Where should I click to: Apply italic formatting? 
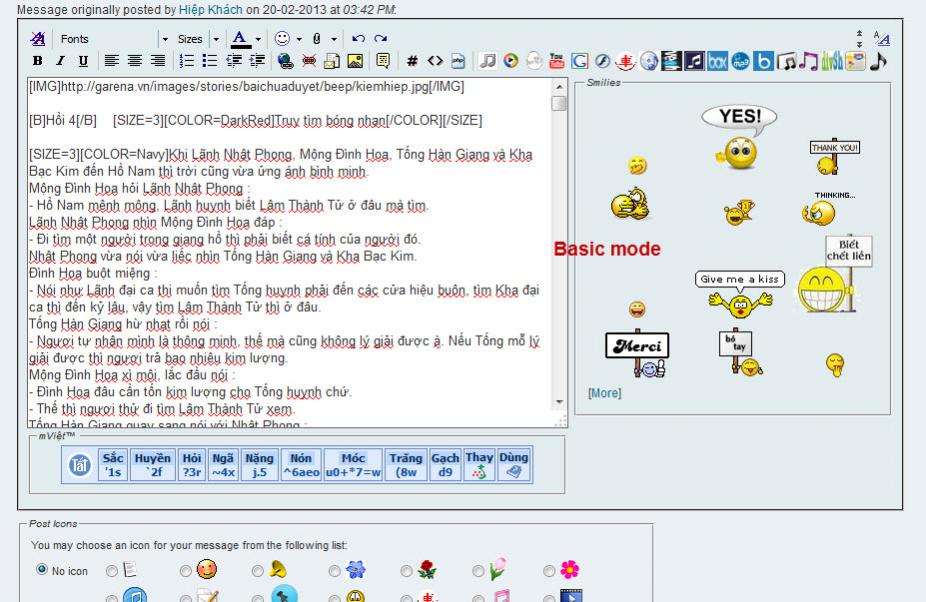pos(59,61)
